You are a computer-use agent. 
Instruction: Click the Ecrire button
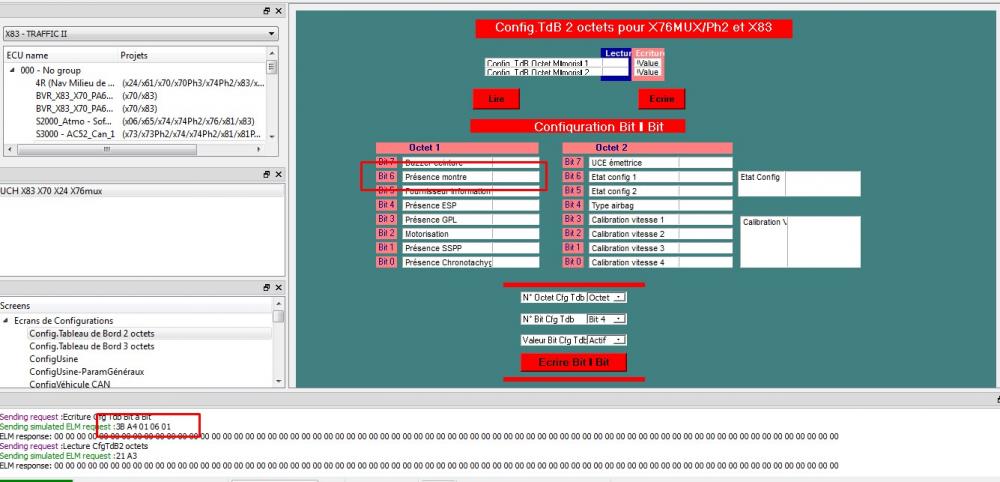click(x=661, y=99)
